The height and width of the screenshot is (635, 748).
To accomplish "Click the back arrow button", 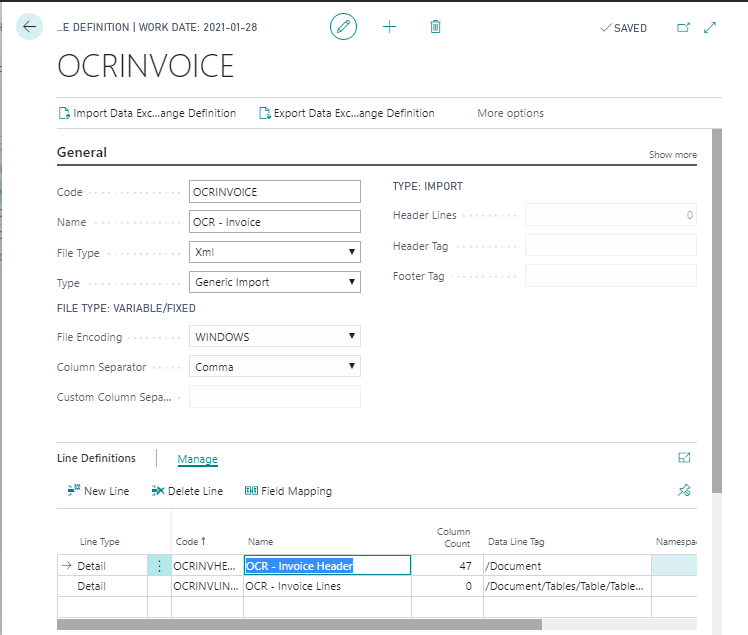I will point(30,27).
